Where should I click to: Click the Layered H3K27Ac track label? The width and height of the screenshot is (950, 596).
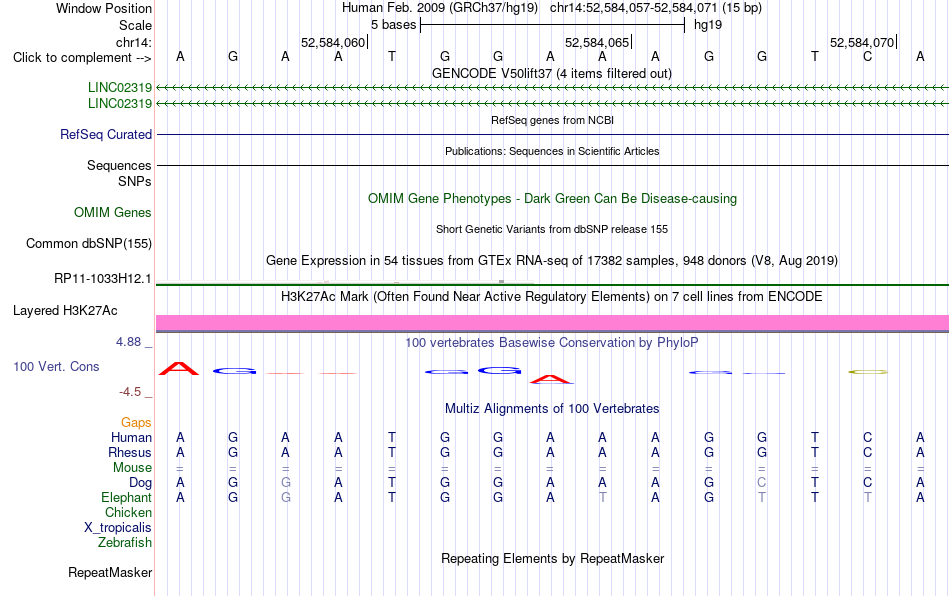pyautogui.click(x=65, y=311)
